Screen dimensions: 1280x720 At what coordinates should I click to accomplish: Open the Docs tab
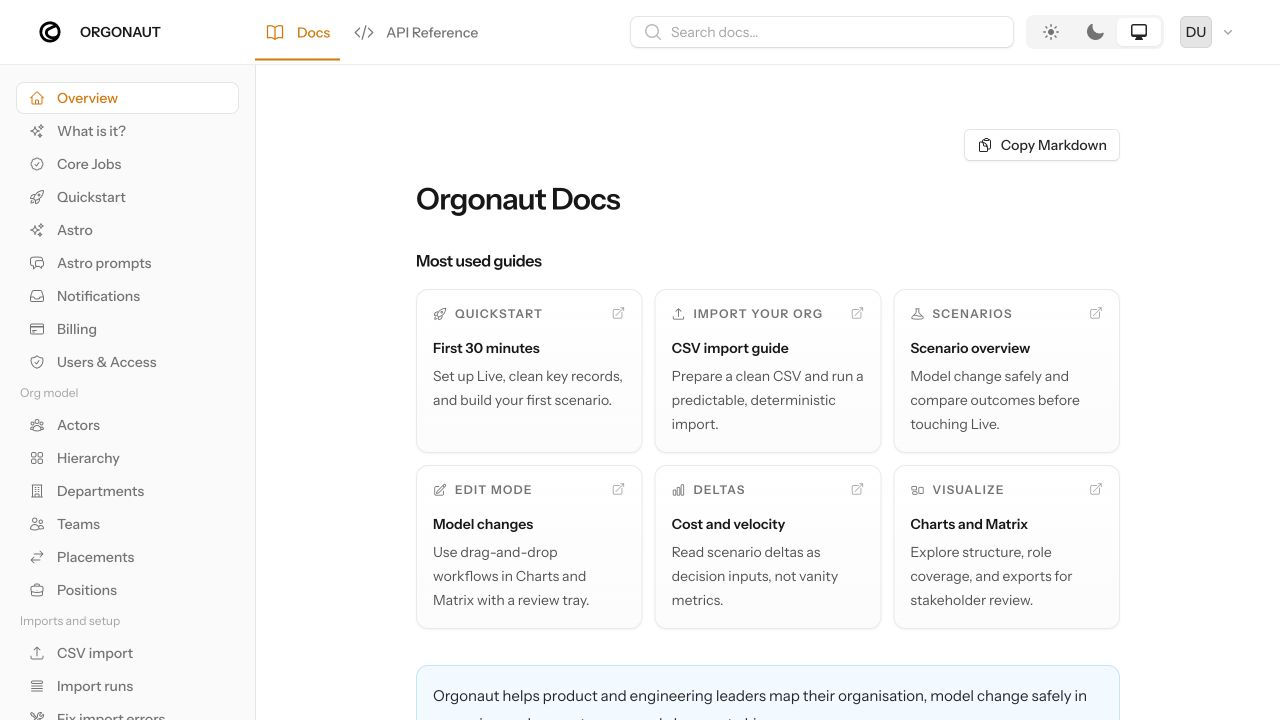point(298,32)
